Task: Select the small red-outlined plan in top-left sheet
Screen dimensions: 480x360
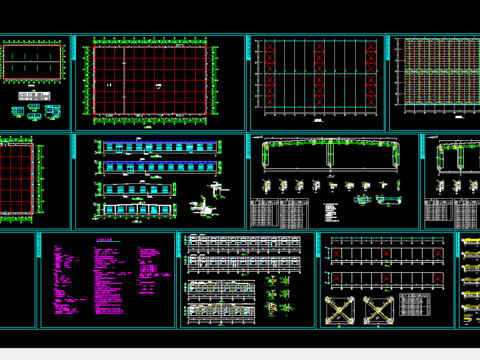Action: (32, 62)
